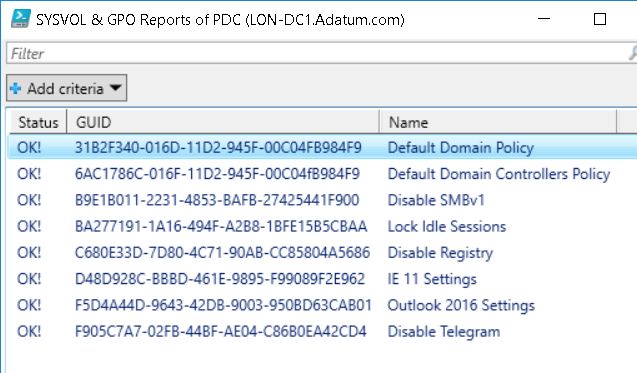Click GUID BA277191-1A16-494F-A2B8-1BFE15B5CBAA
This screenshot has height=373, width=637.
tap(221, 226)
